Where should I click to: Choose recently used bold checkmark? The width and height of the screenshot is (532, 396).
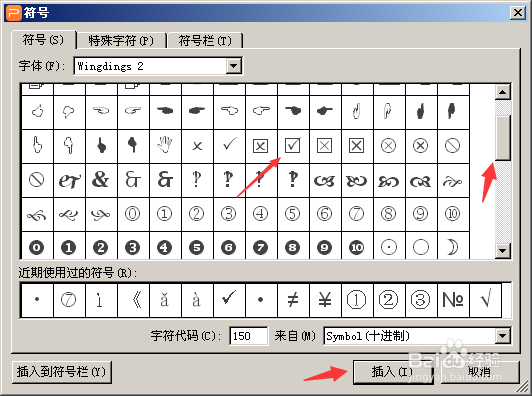(x=229, y=300)
